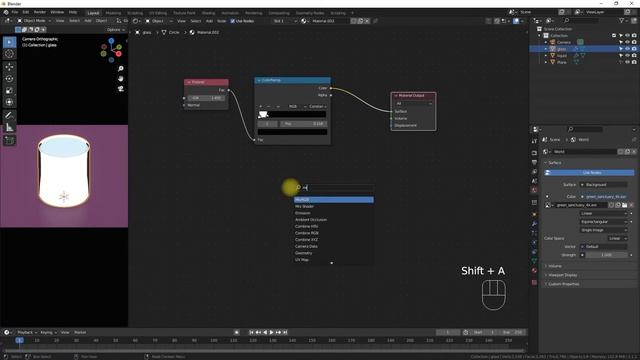Click the blue Use Nodes button in World
Viewport: 640px width, 360px height.
(589, 173)
